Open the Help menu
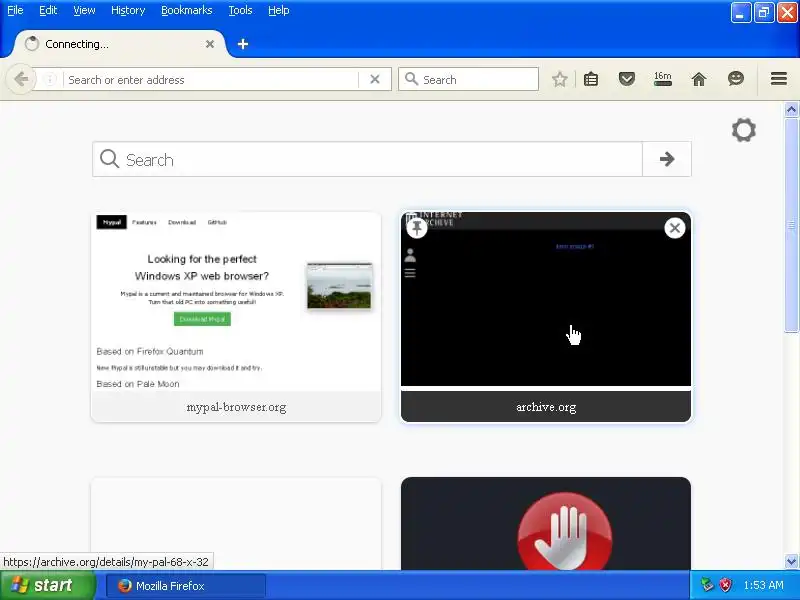 click(x=279, y=10)
